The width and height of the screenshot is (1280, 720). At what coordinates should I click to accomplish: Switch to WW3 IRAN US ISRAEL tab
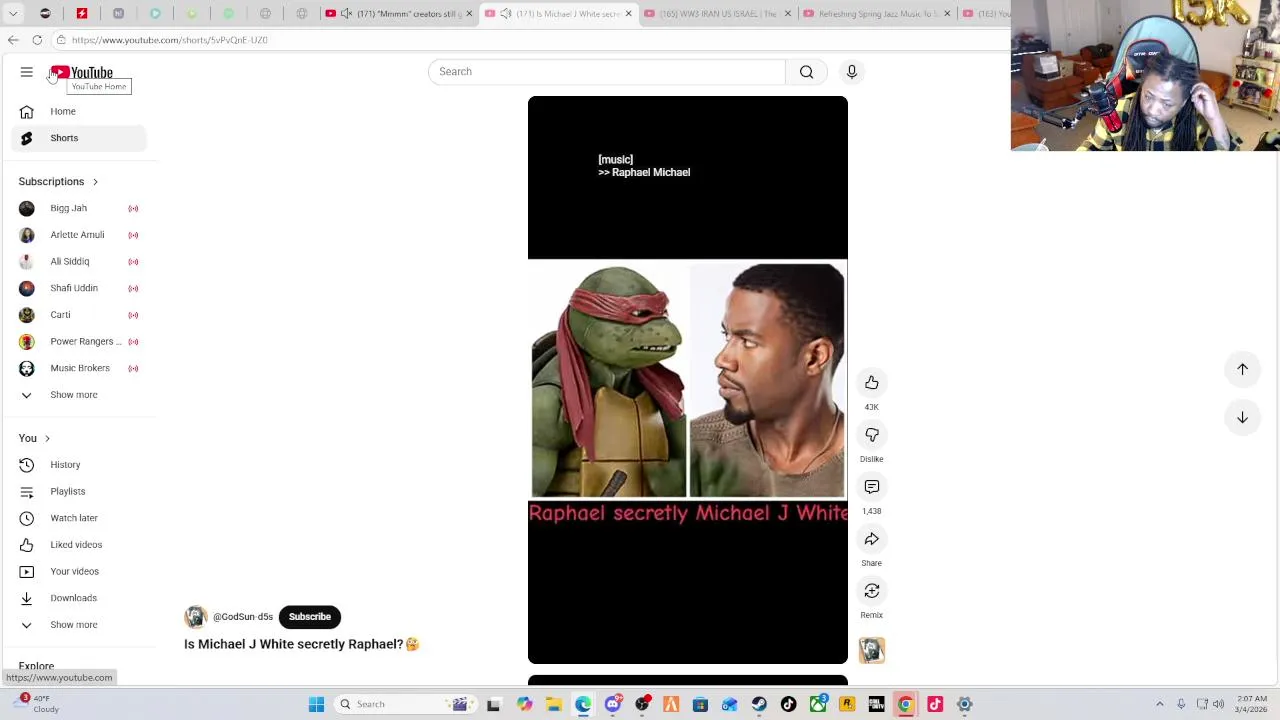click(x=717, y=14)
